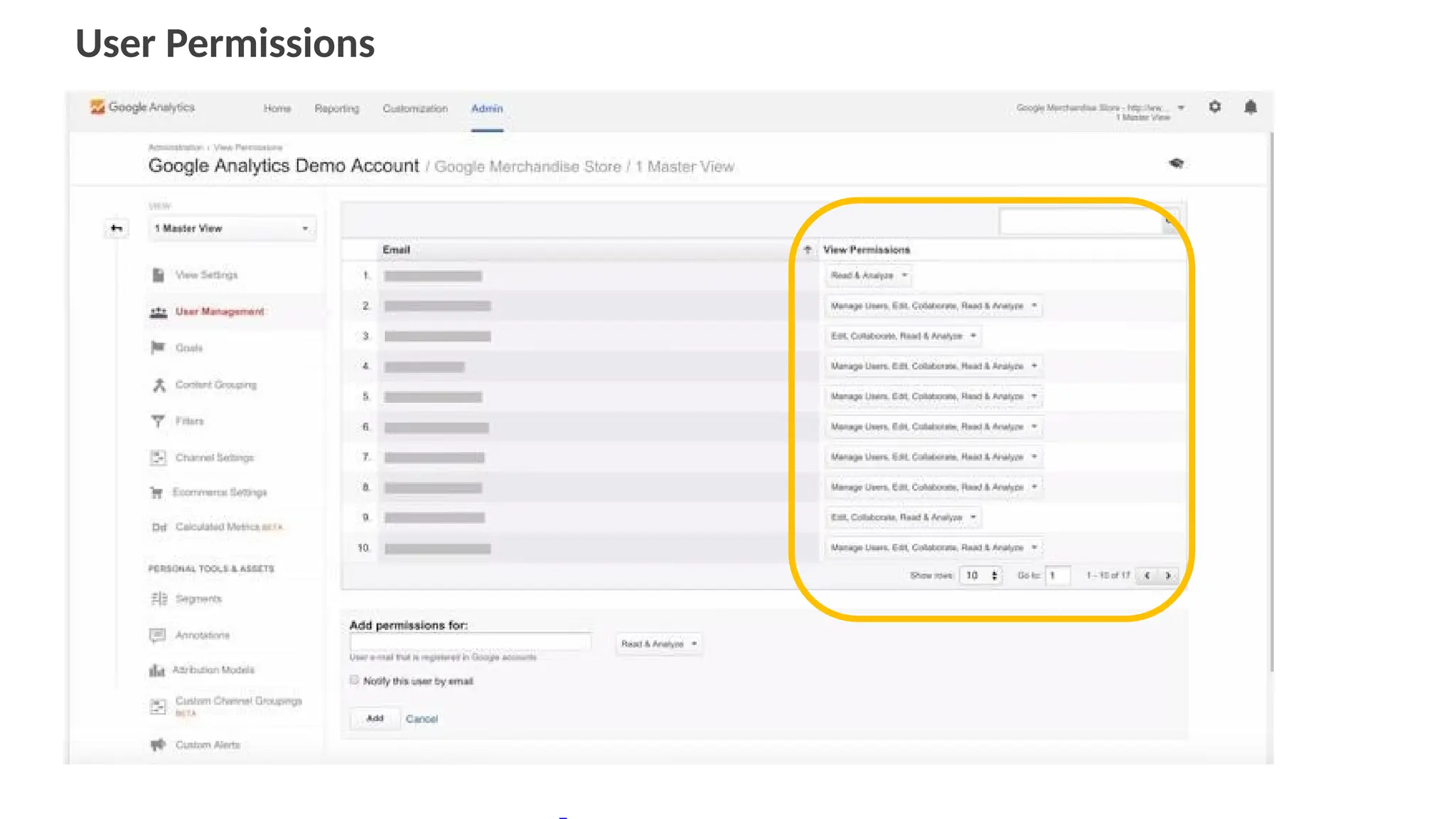
Task: Open permissions dropdown for user row 1
Action: pos(869,275)
